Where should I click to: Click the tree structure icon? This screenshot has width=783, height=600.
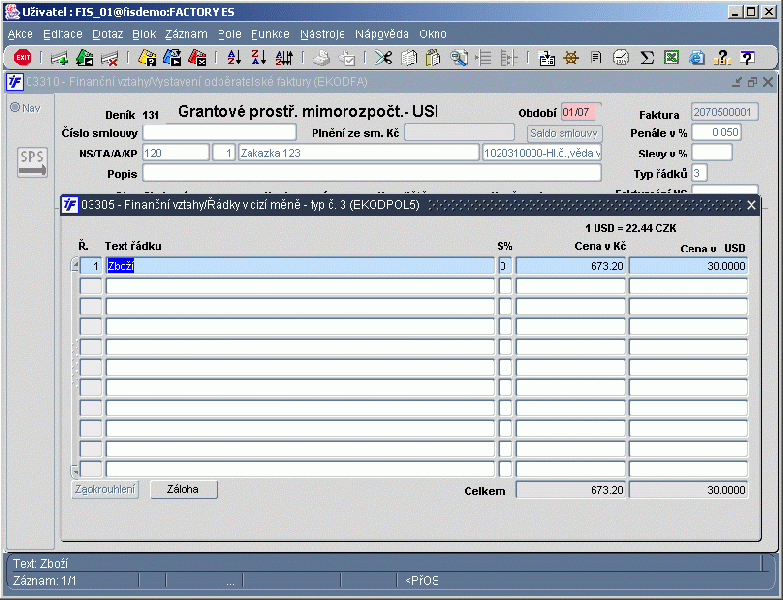(x=508, y=58)
